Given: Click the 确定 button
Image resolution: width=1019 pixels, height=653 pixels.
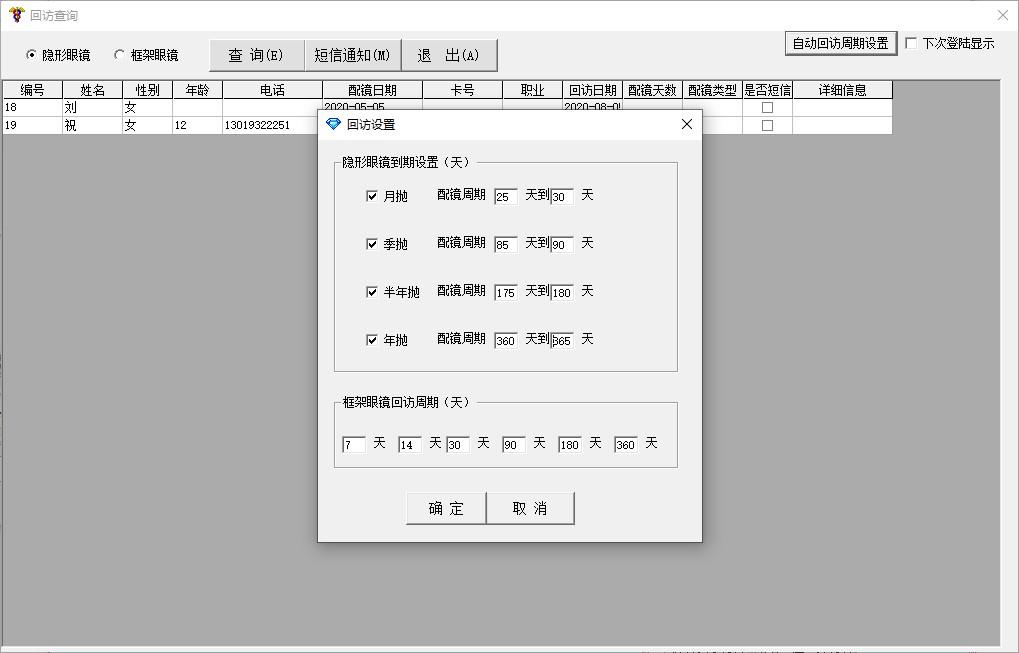Looking at the screenshot, I should [x=446, y=508].
